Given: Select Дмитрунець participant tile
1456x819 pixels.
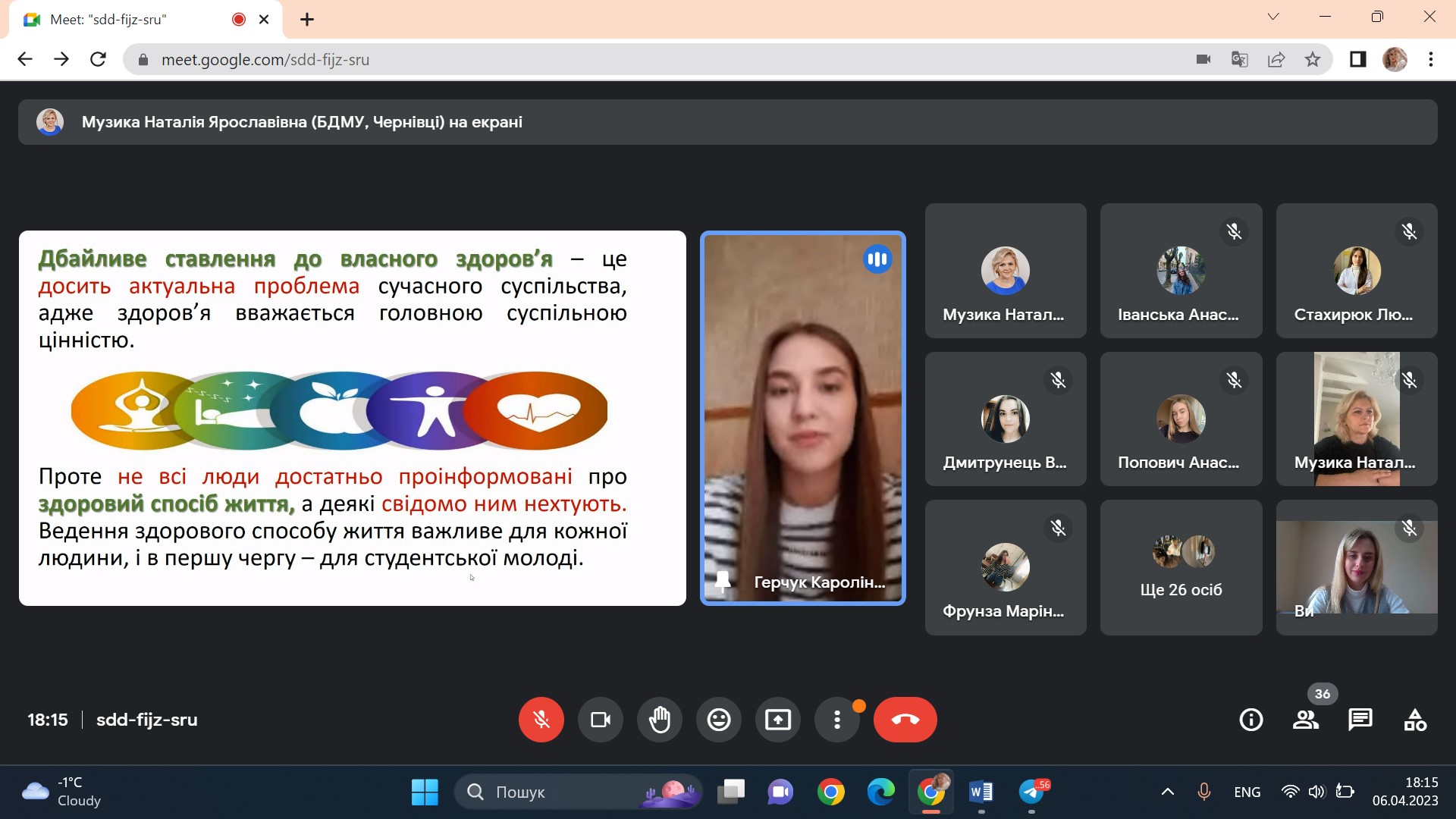Looking at the screenshot, I should coord(1005,419).
